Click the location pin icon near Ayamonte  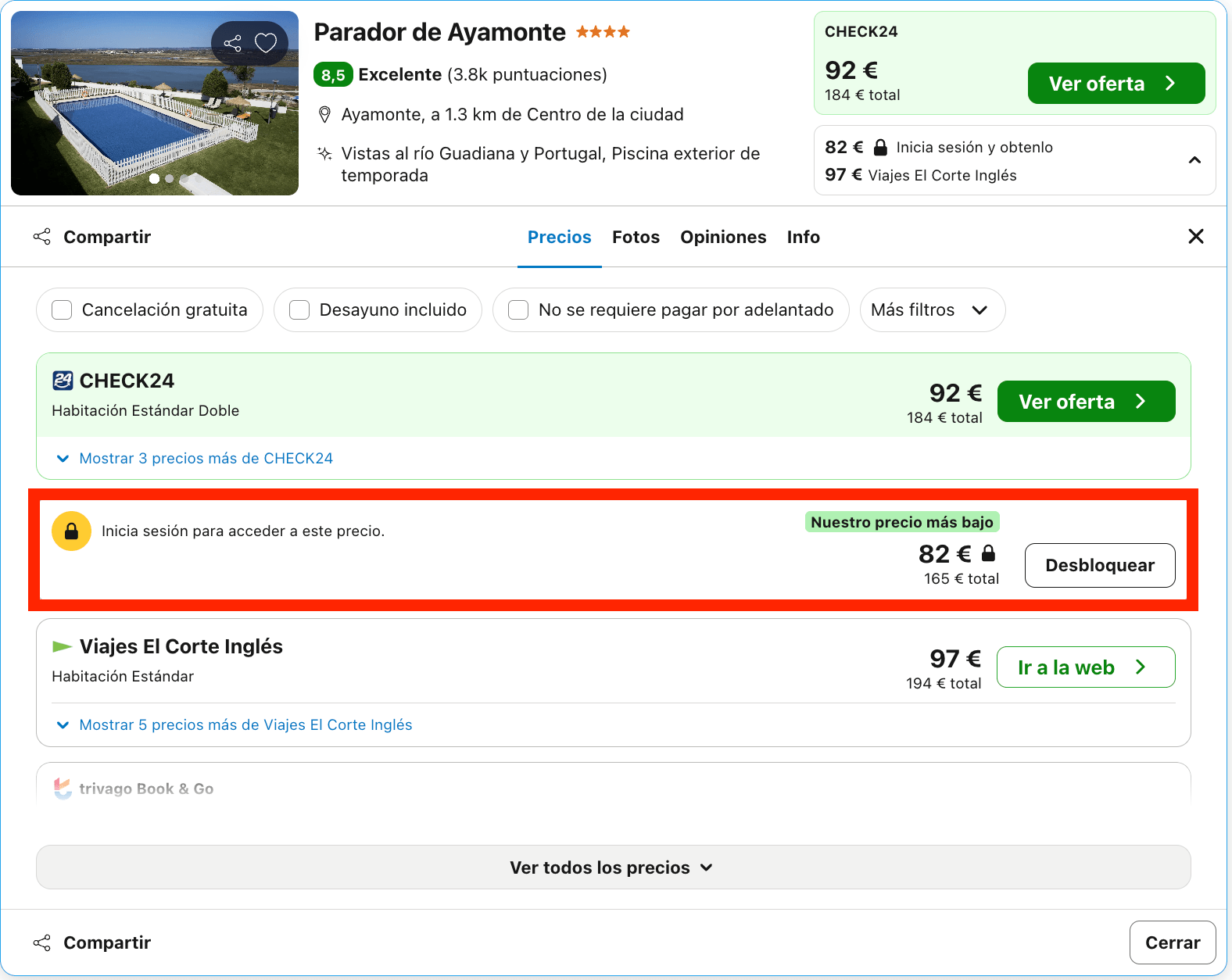(325, 115)
